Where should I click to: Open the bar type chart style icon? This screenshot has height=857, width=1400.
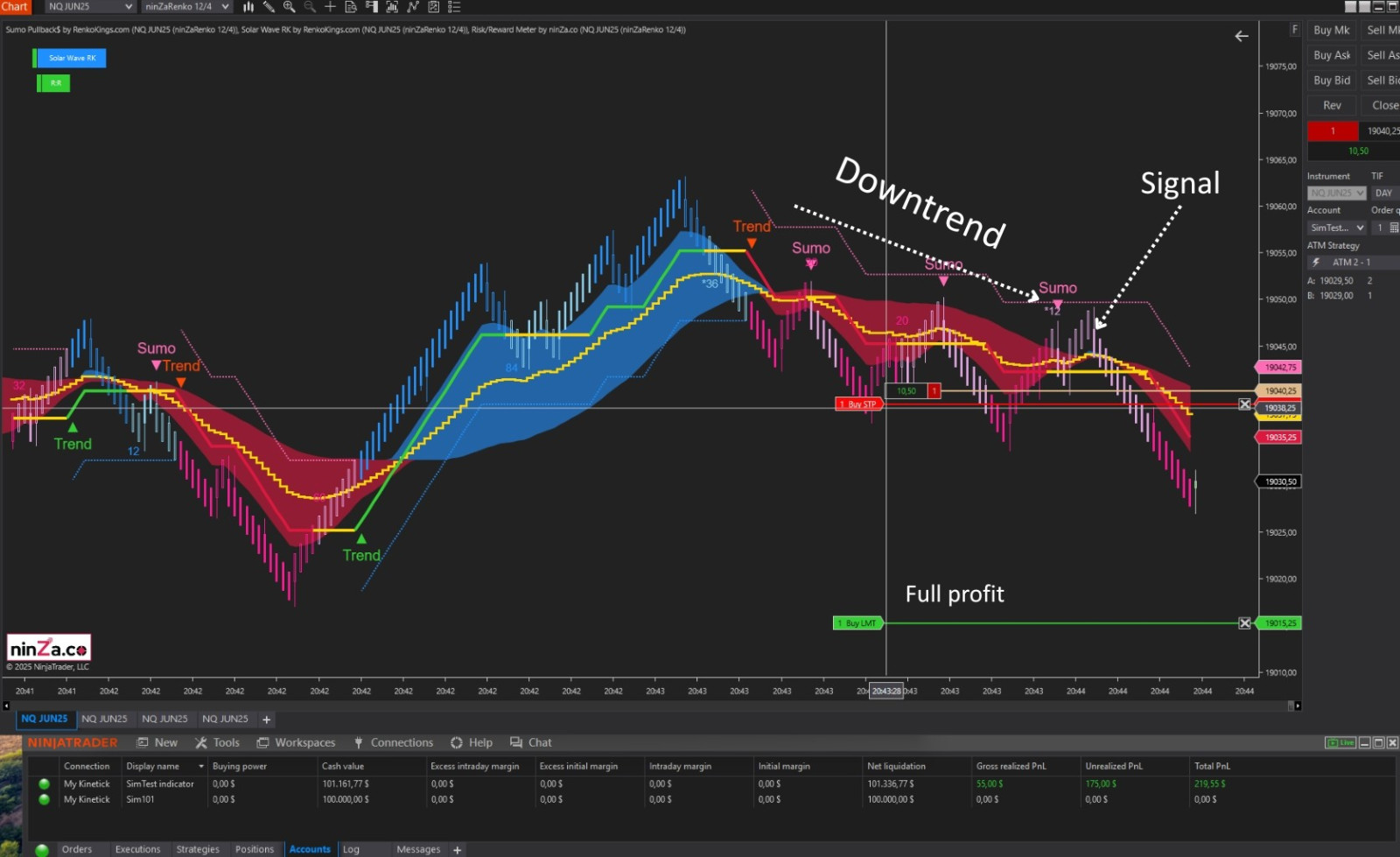point(248,7)
